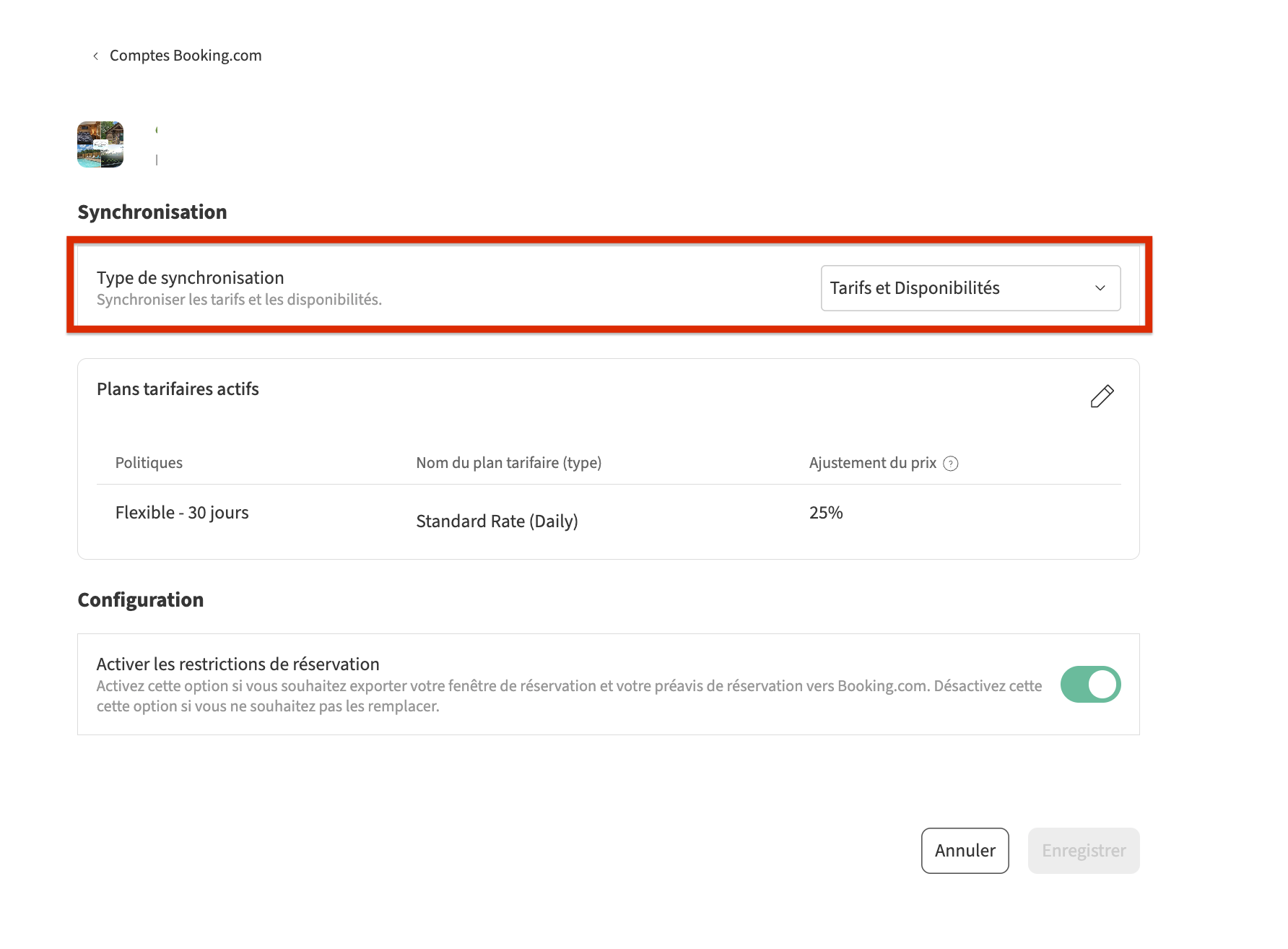Click the Ajustement du prix column label

point(872,463)
